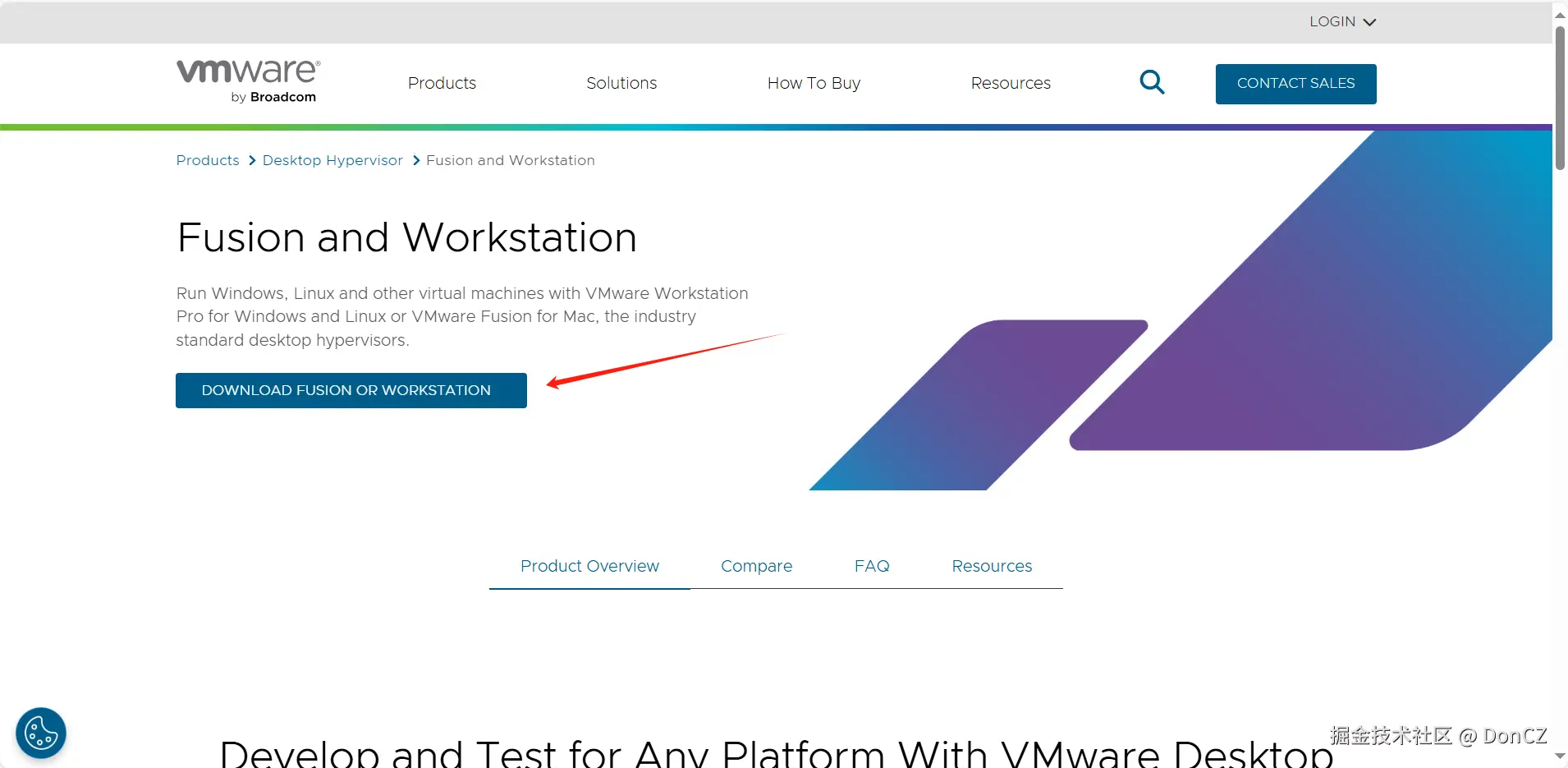Open the cookie settings icon

[41, 733]
